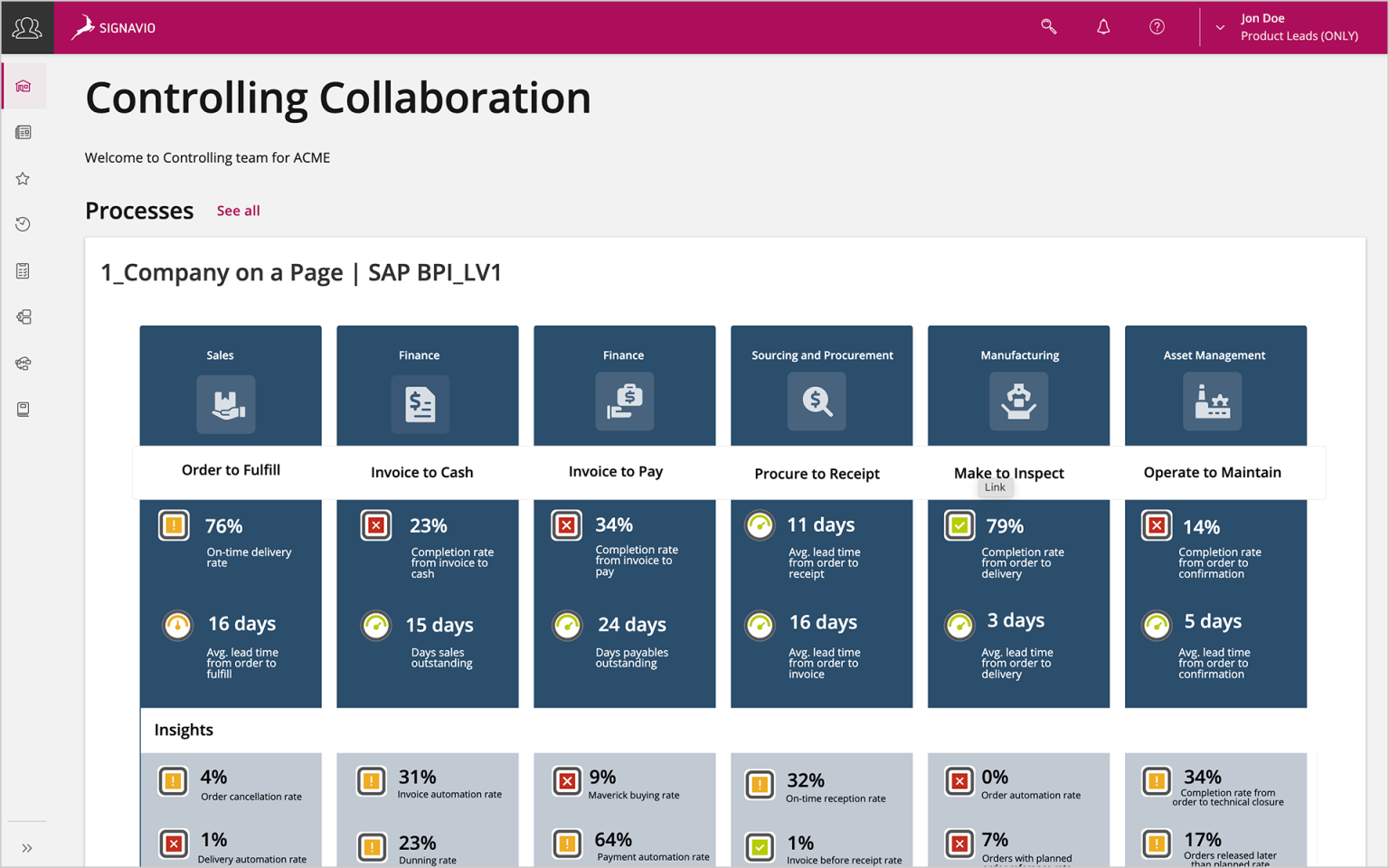
Task: Click the See all link next to Processes
Action: click(x=238, y=210)
